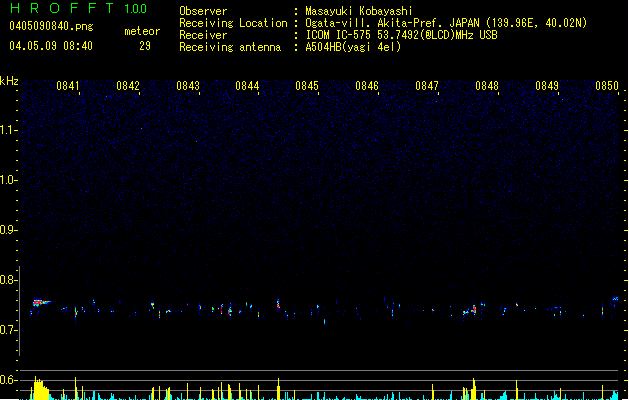The width and height of the screenshot is (629, 400).
Task: Click the 0844 time marker
Action: click(x=247, y=86)
